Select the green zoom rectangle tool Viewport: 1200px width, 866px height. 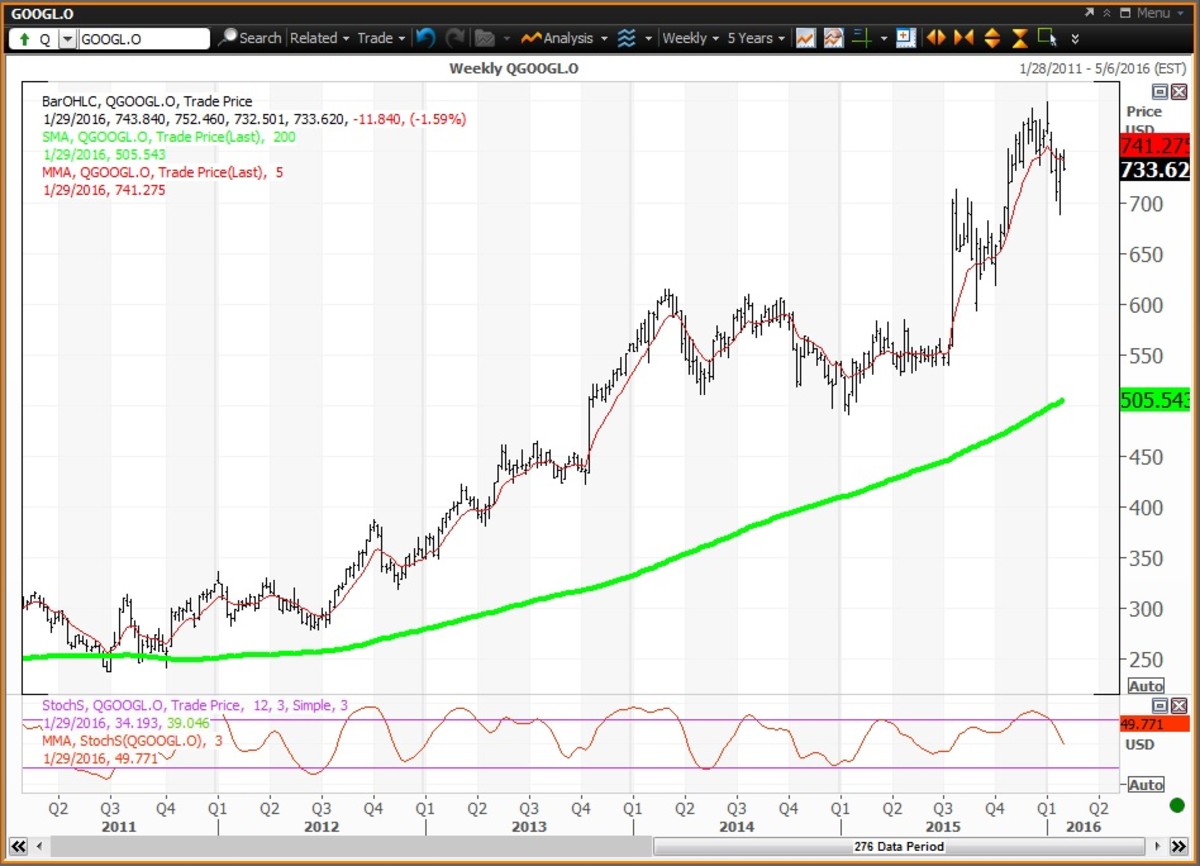1047,38
